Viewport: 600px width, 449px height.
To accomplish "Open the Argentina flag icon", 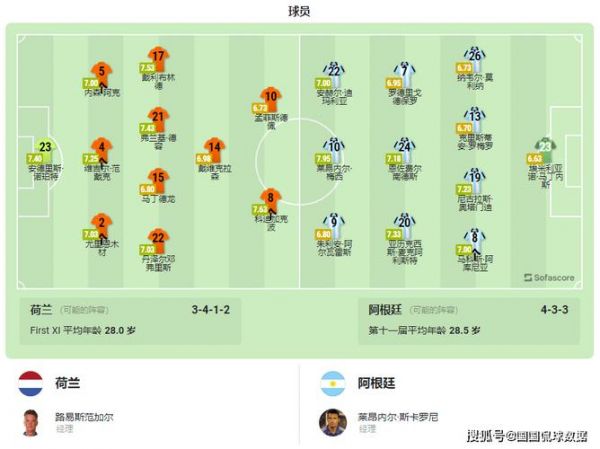I will pyautogui.click(x=333, y=384).
